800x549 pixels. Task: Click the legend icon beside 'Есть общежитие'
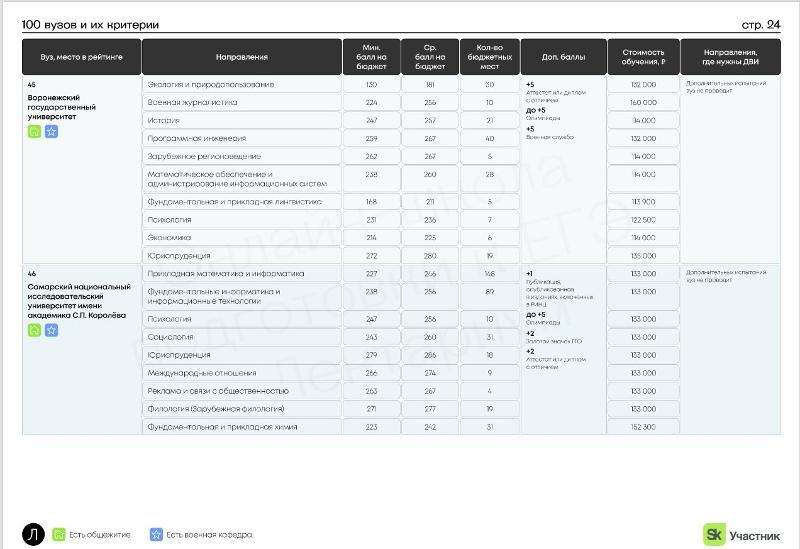(x=59, y=535)
